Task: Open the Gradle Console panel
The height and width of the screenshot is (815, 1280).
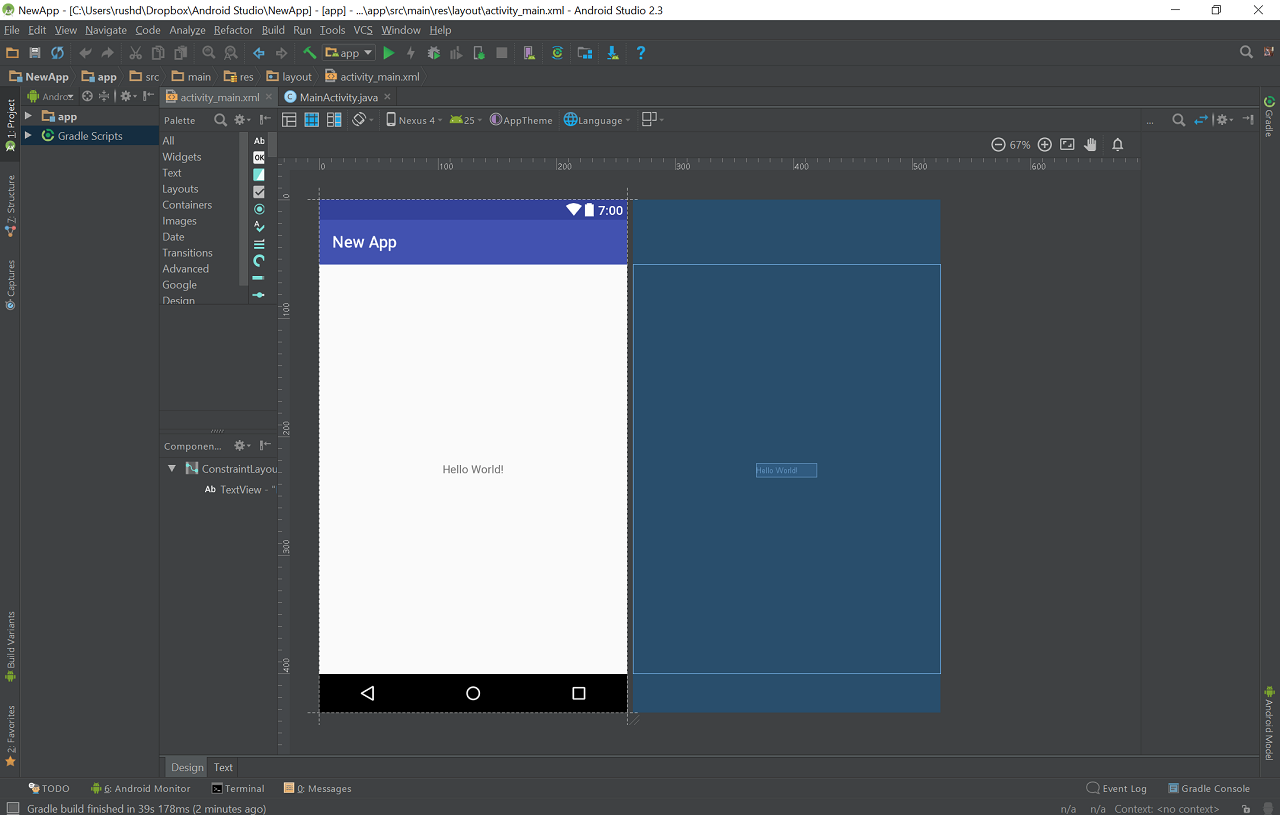Action: [x=1208, y=788]
